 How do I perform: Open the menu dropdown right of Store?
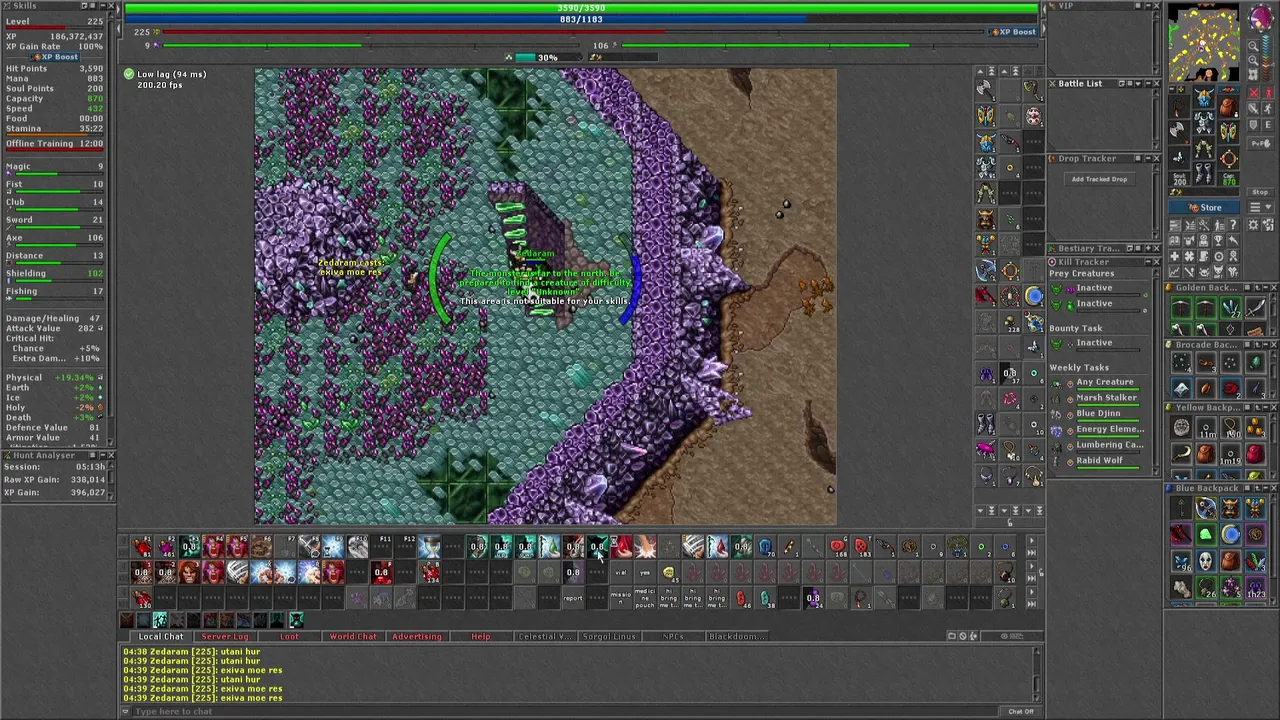[x=1261, y=207]
